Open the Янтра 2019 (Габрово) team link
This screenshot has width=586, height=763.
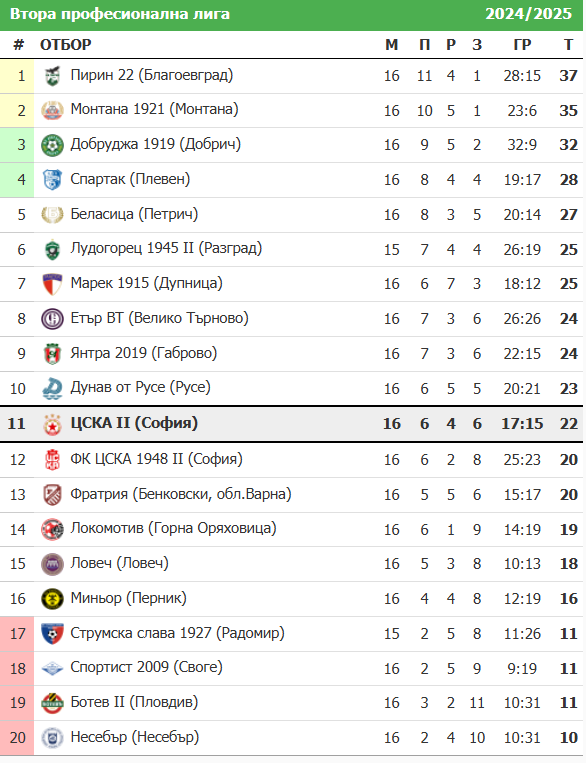point(144,353)
